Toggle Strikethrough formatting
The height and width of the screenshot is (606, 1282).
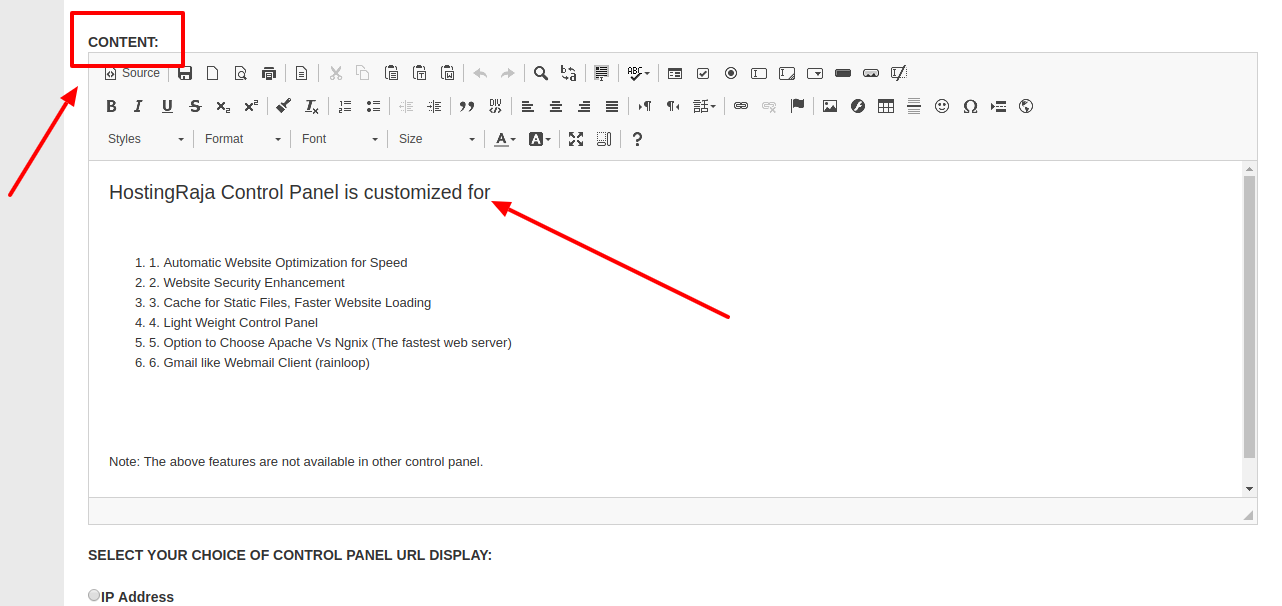pyautogui.click(x=195, y=106)
